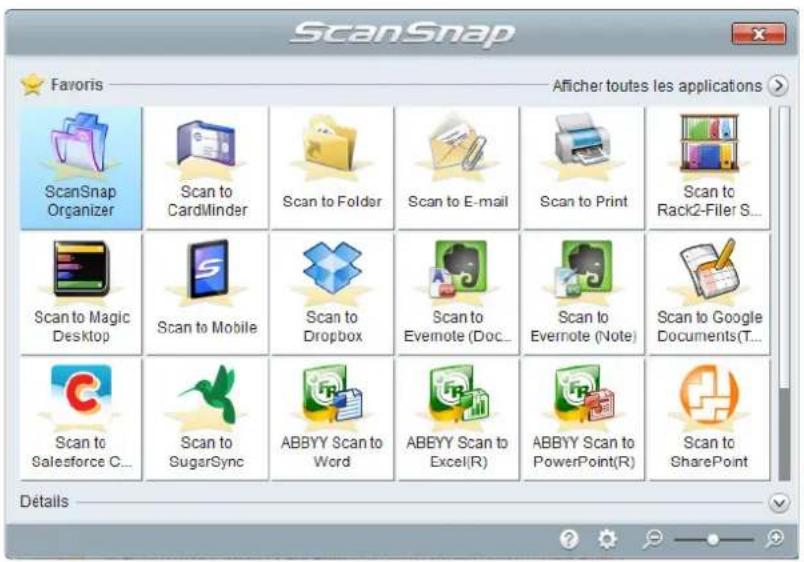Select Scan to Evernote (Note)
Screen dimensions: 804x562
pos(584,293)
